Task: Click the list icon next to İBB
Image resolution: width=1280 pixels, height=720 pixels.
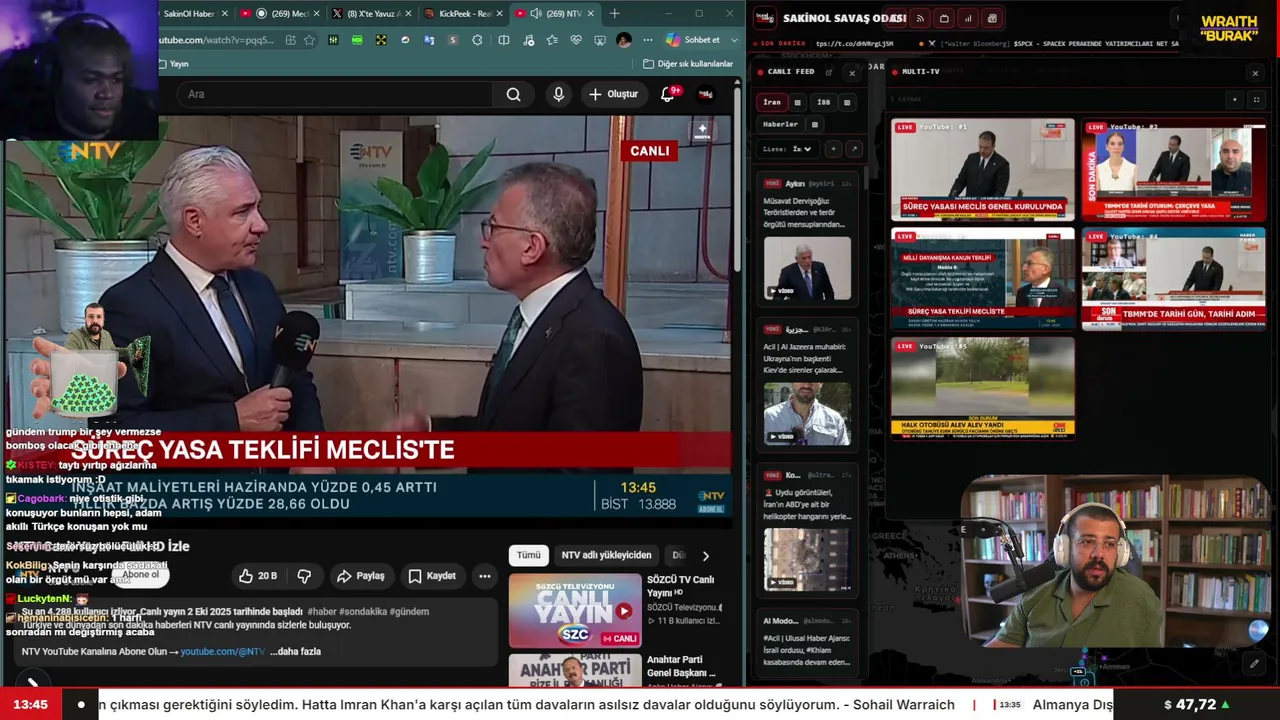Action: coord(847,102)
